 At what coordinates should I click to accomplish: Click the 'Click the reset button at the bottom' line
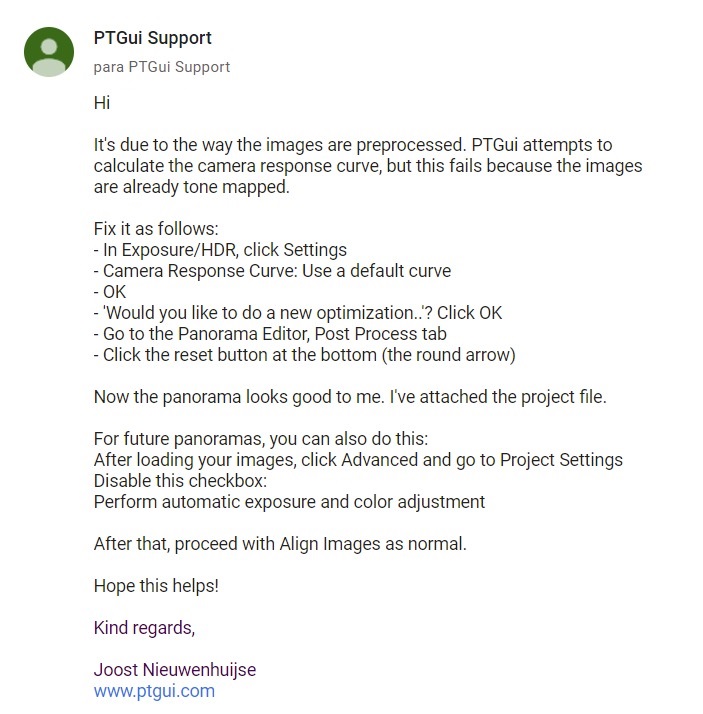(x=305, y=355)
